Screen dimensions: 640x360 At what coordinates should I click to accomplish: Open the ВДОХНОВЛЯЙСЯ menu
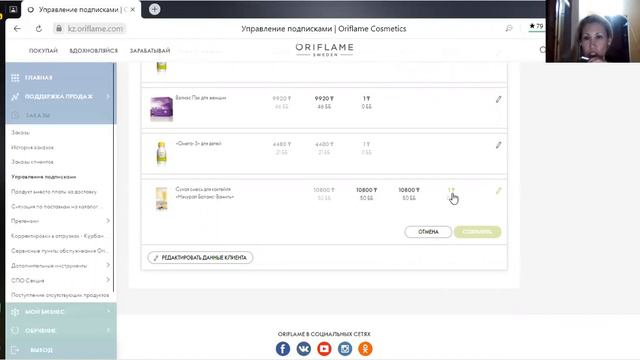pos(93,51)
